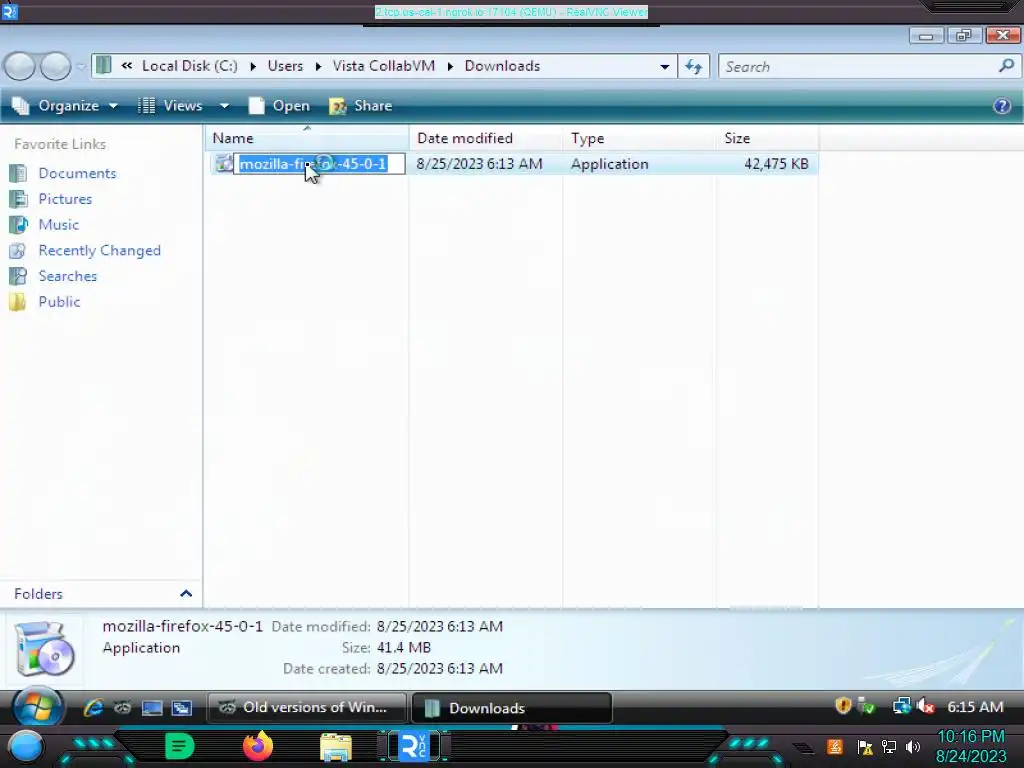Image resolution: width=1024 pixels, height=768 pixels.
Task: Click the host 10:16 PM clock
Action: [x=971, y=737]
